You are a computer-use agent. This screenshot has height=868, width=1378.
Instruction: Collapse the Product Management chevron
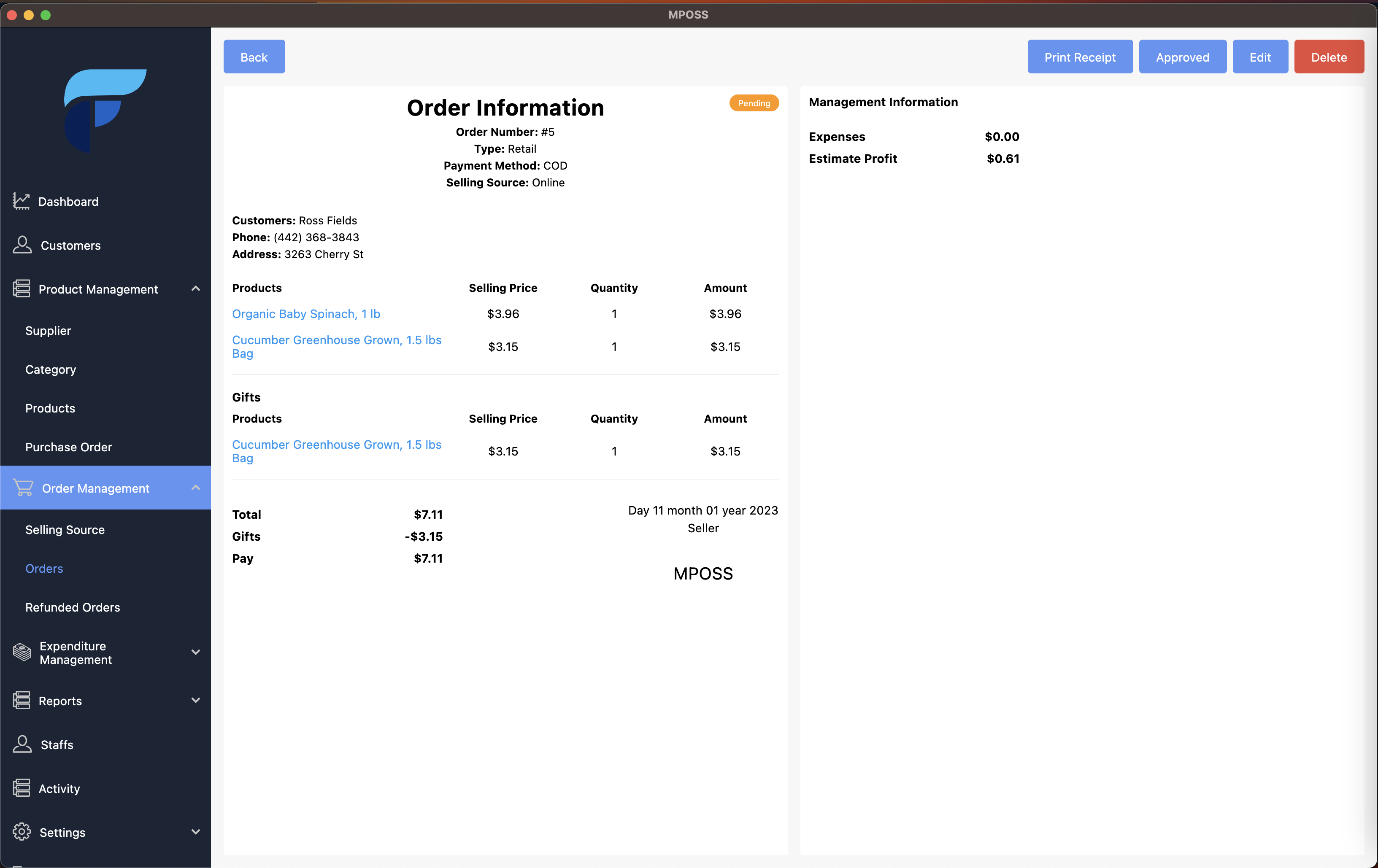(196, 288)
